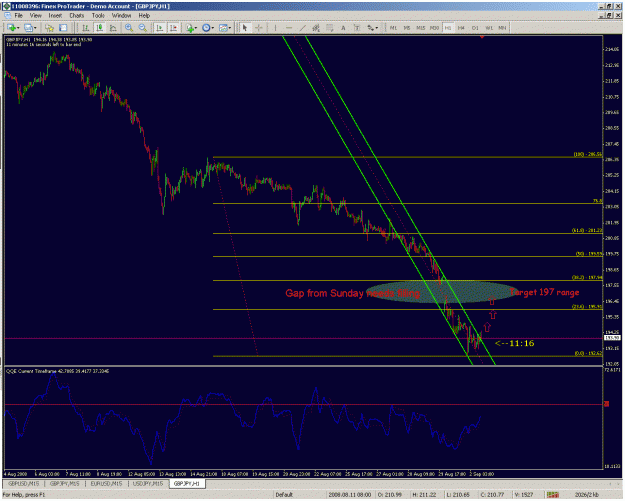Open the Tools menu
This screenshot has width=625, height=501.
pyautogui.click(x=98, y=16)
